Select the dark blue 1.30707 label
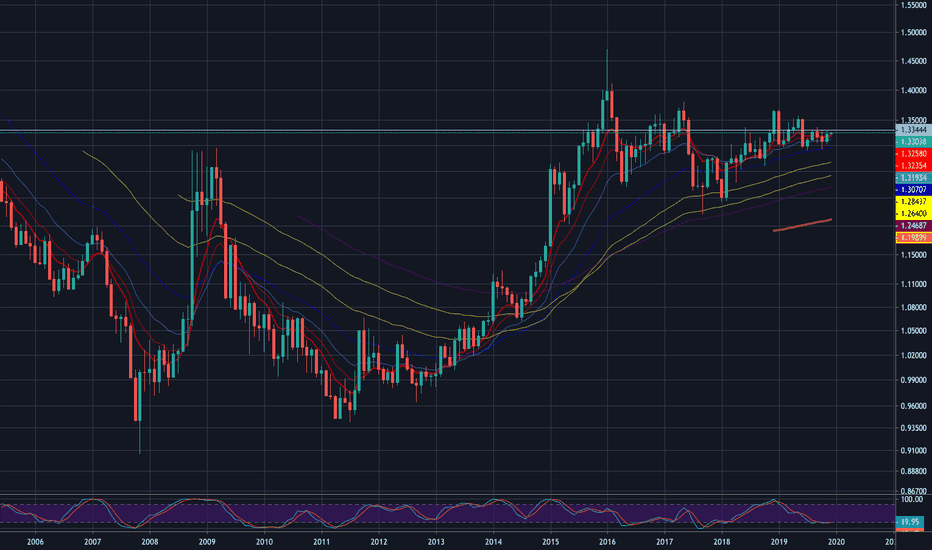The width and height of the screenshot is (932, 550). [x=912, y=189]
